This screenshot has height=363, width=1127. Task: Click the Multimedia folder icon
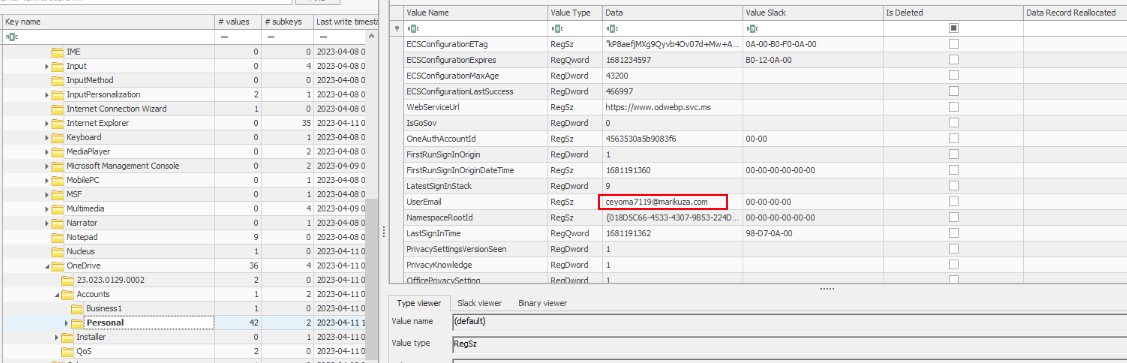coord(57,209)
